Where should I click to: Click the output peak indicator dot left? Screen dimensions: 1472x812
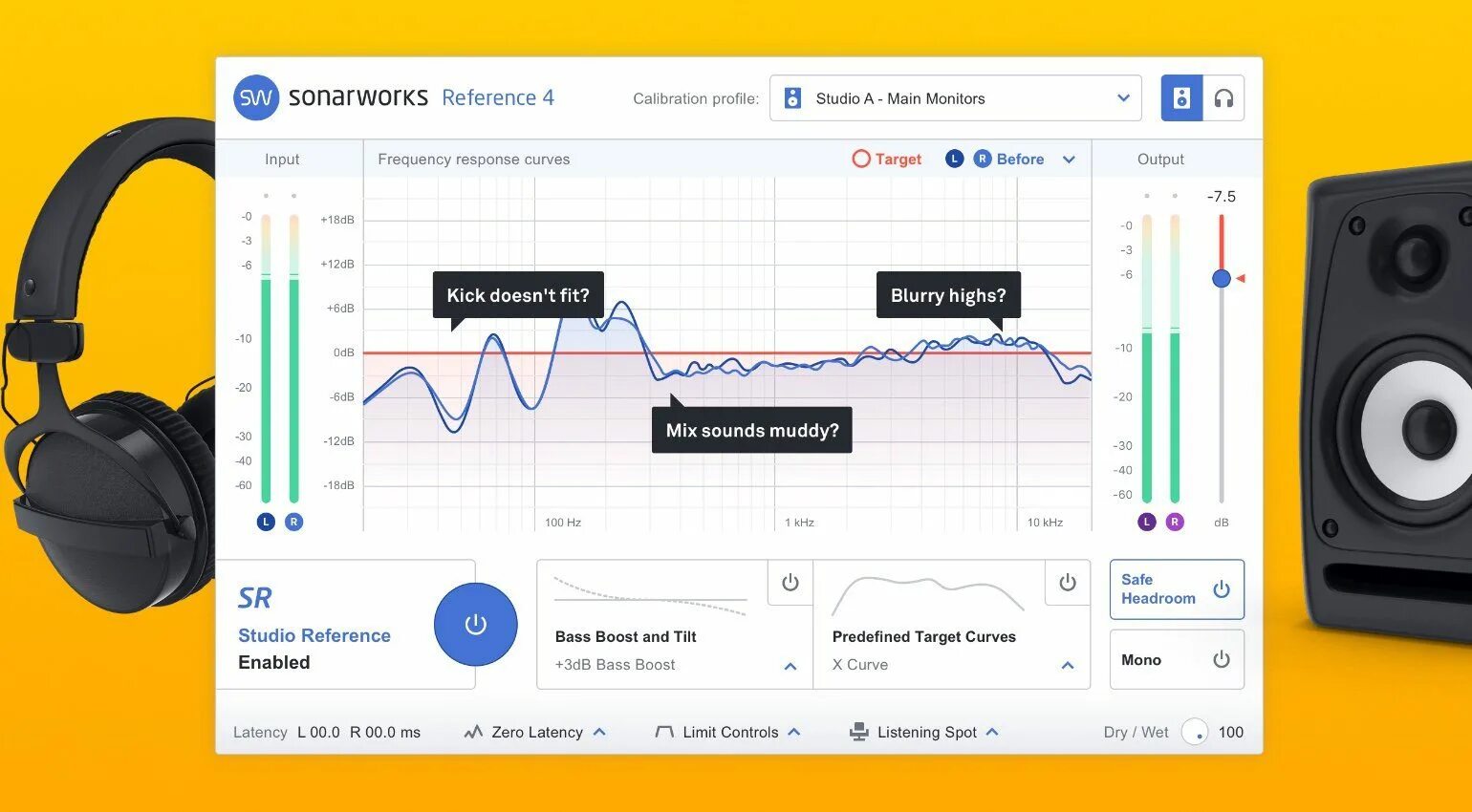point(1147,196)
